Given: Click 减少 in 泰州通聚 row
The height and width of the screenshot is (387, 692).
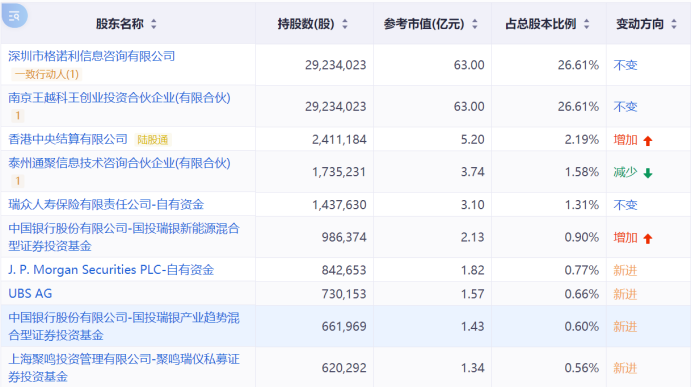Looking at the screenshot, I should [x=625, y=172].
